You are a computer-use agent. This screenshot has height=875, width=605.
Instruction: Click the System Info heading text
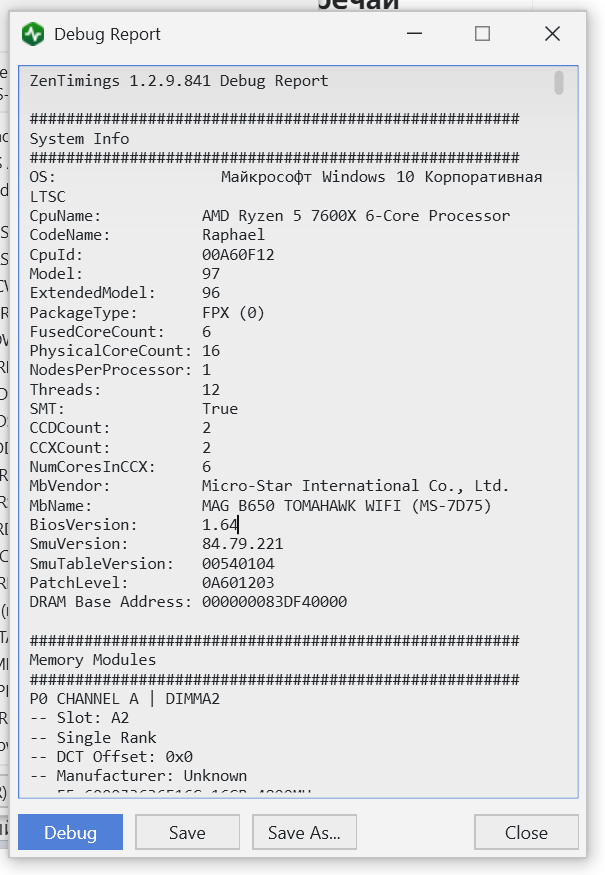click(x=79, y=139)
